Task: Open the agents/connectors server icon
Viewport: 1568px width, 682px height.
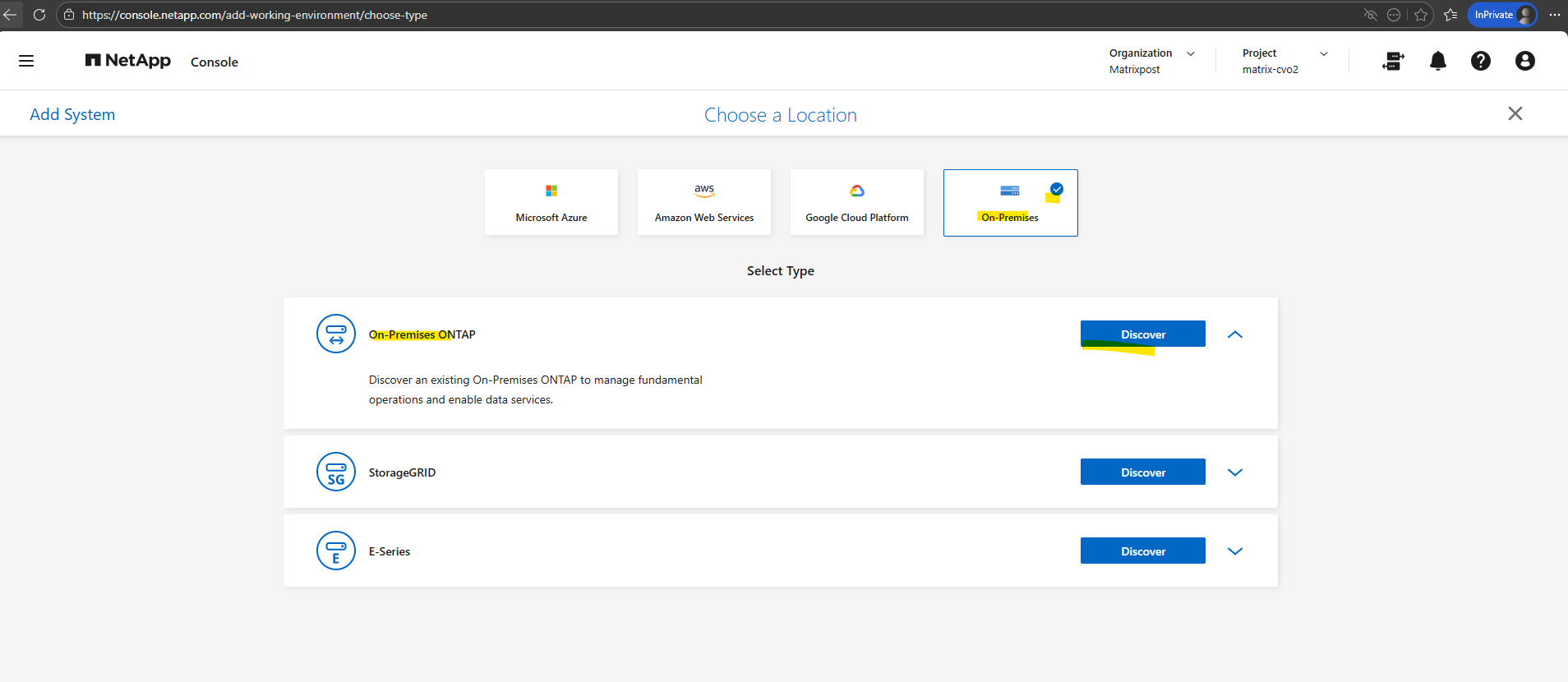Action: (1393, 61)
